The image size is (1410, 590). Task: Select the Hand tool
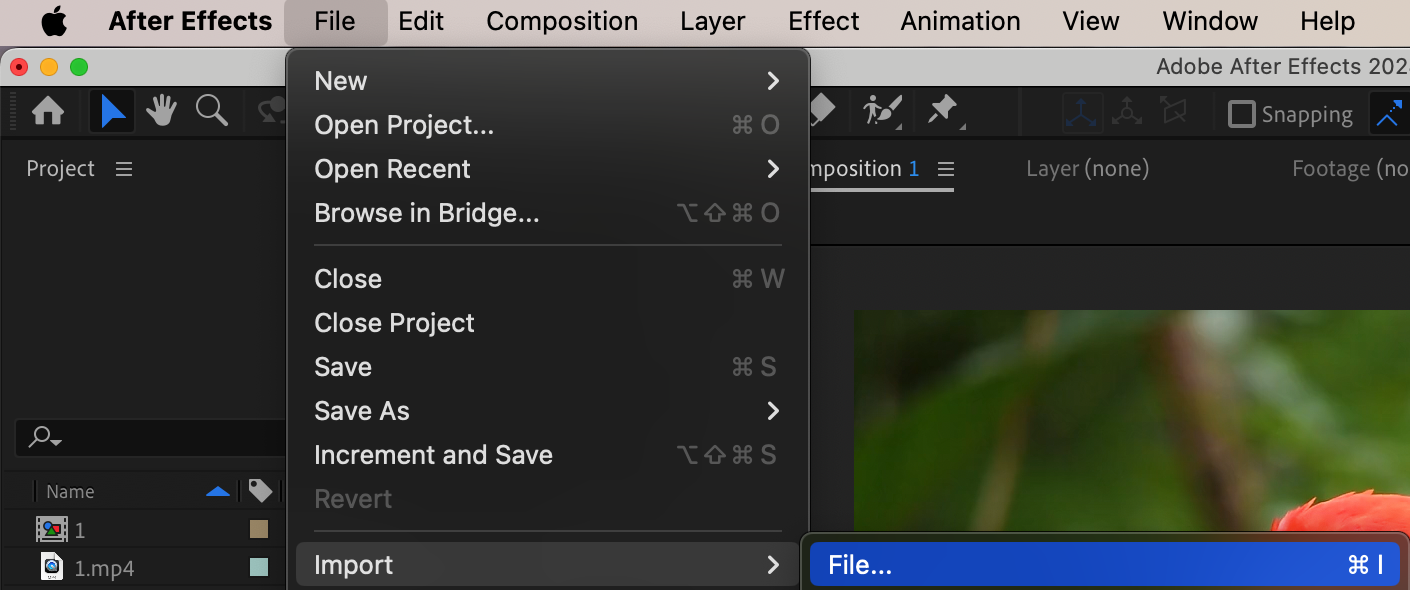[x=161, y=112]
